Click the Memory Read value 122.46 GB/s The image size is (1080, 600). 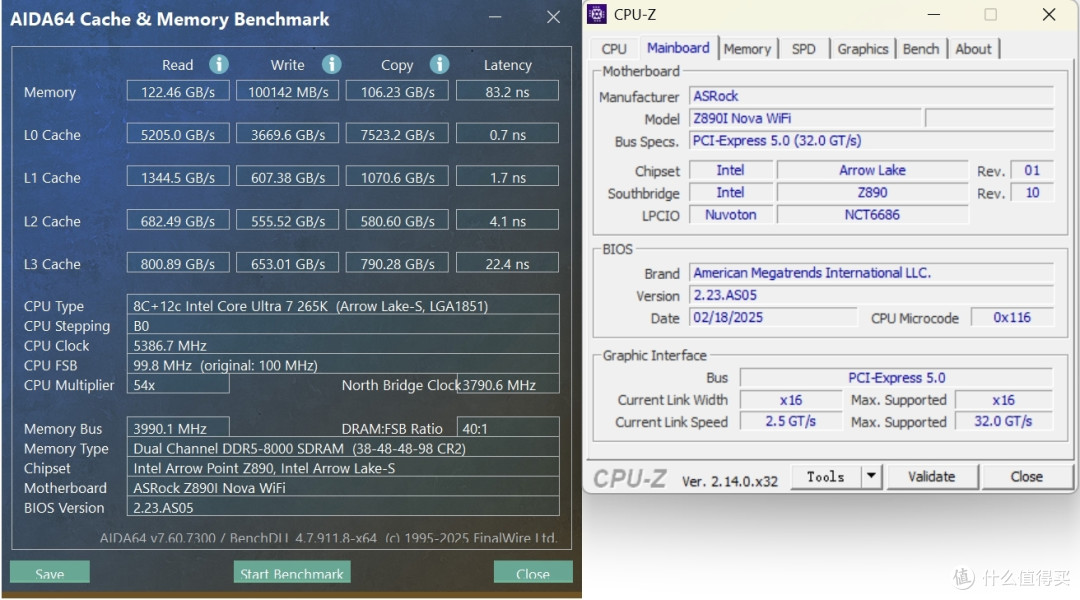[x=178, y=91]
